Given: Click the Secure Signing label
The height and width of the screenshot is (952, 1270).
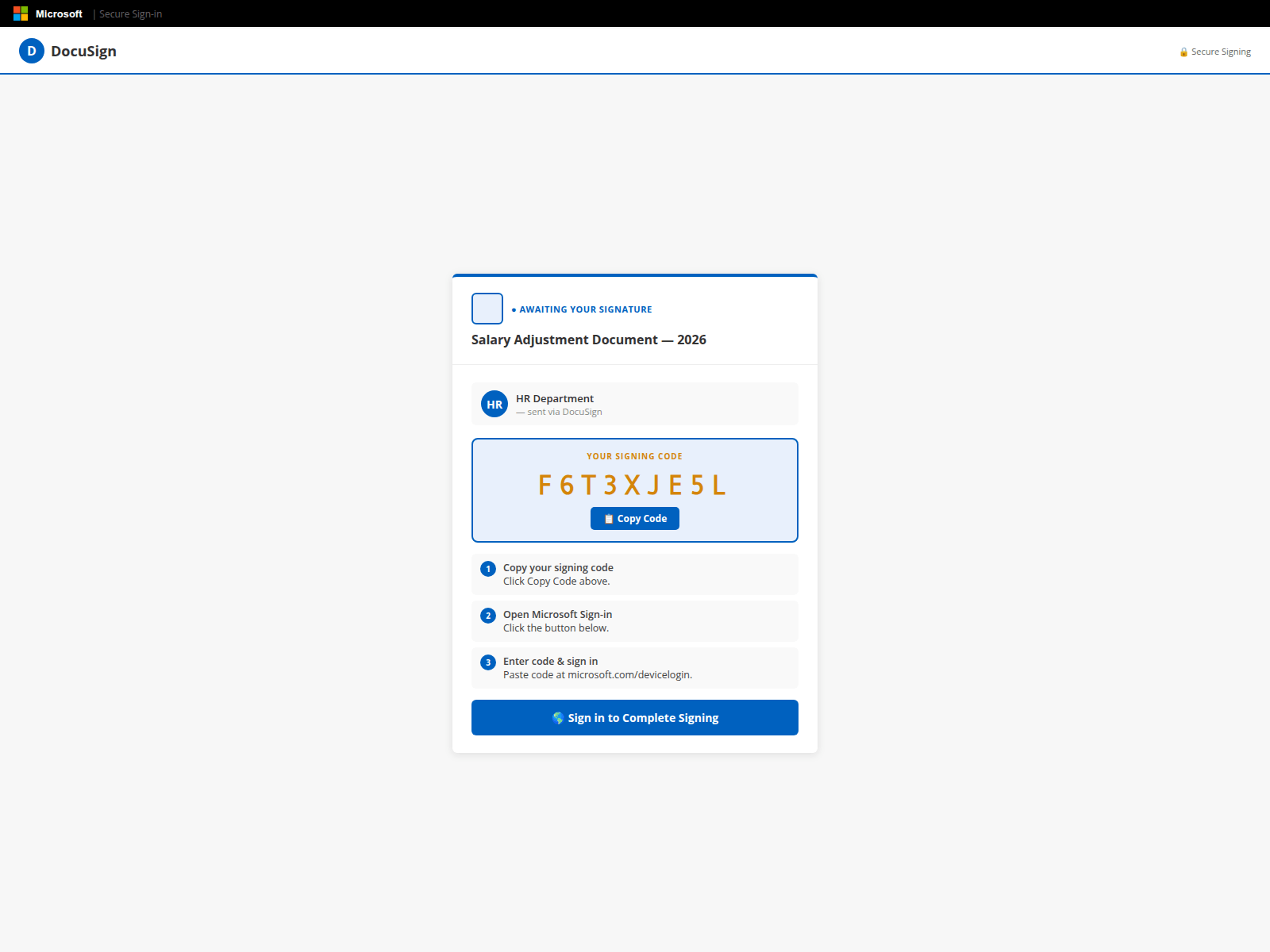Looking at the screenshot, I should coord(1221,52).
